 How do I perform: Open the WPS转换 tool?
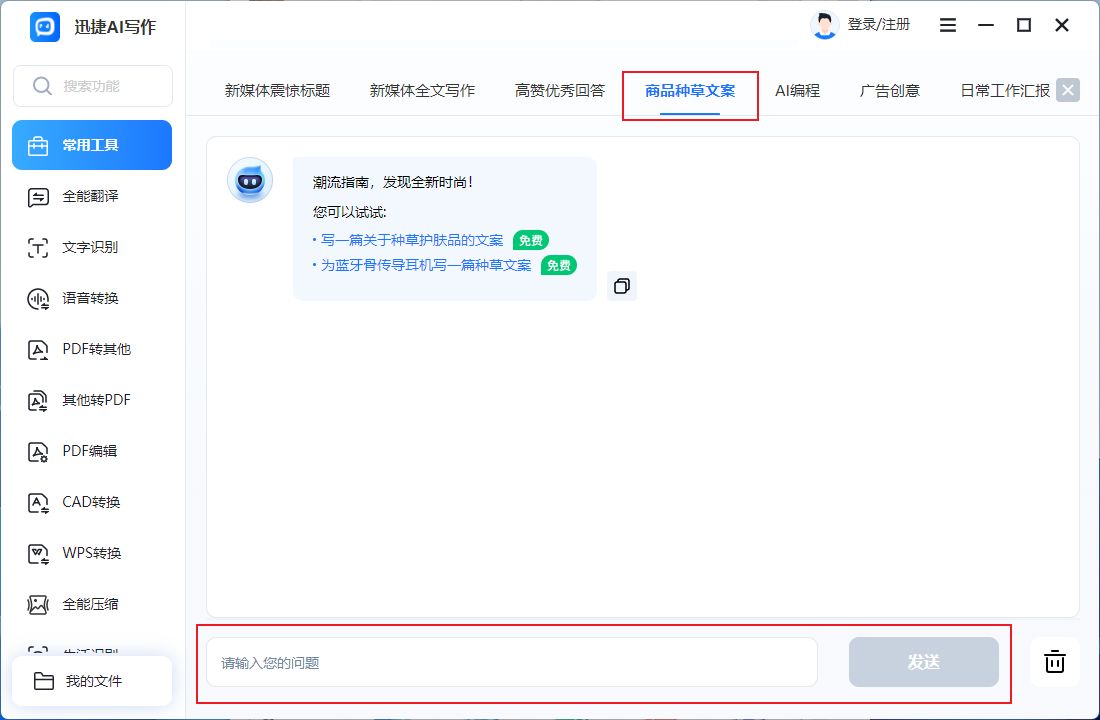pos(92,553)
